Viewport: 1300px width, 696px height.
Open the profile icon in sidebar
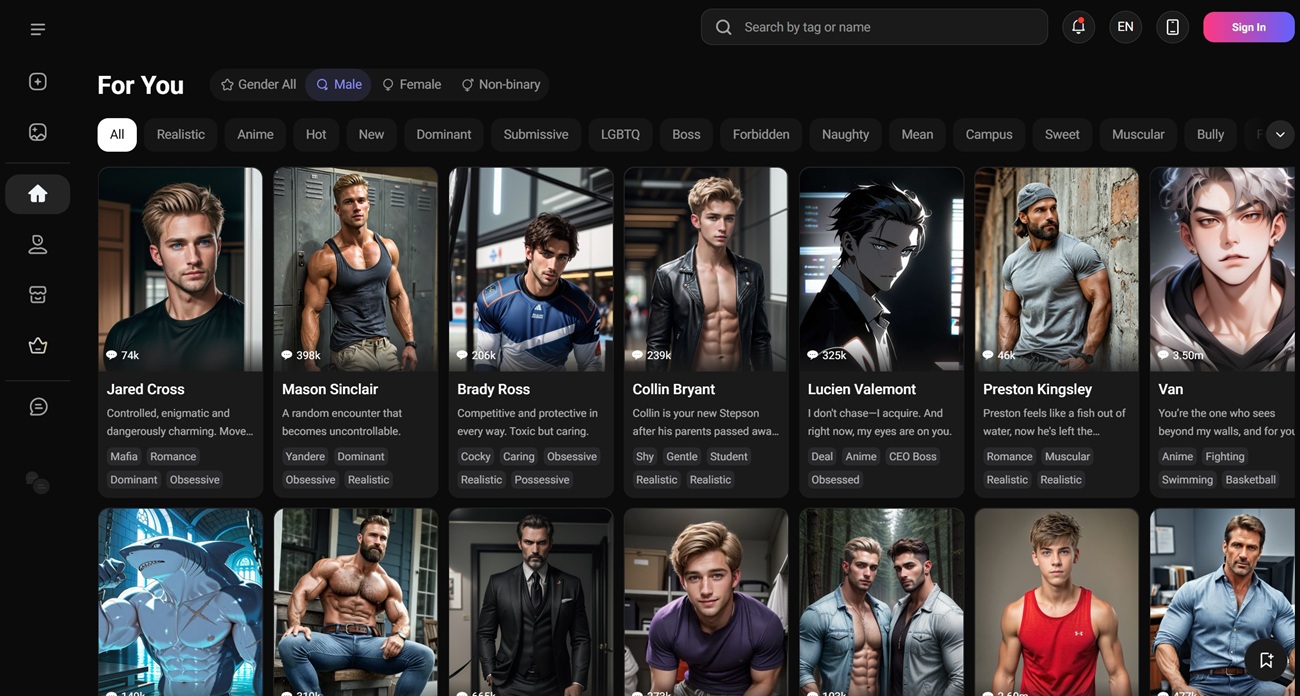click(38, 244)
